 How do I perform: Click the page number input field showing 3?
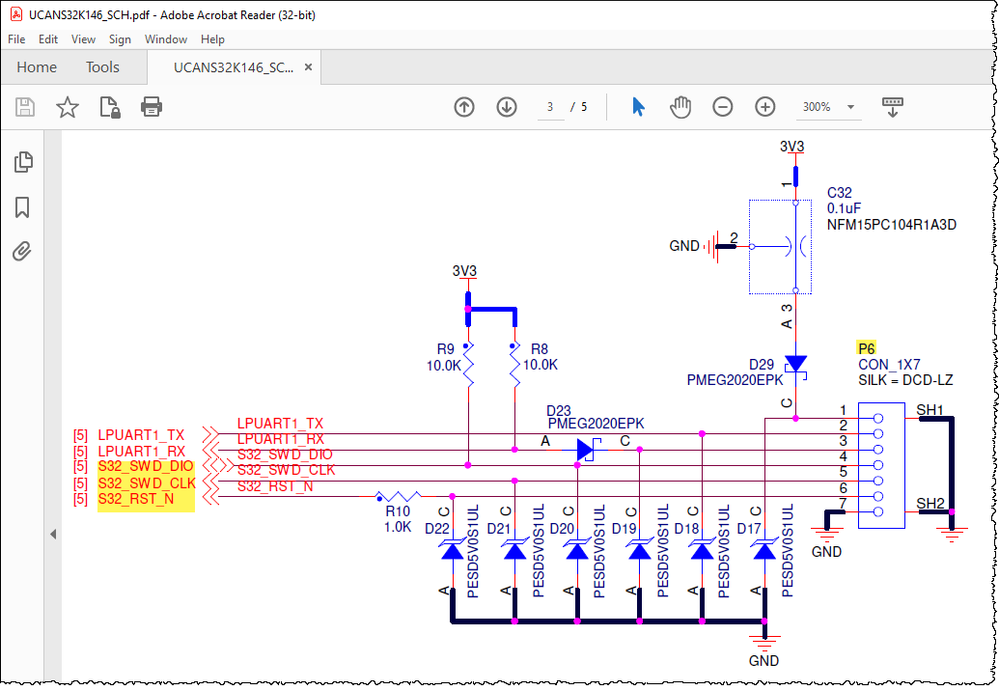[551, 107]
